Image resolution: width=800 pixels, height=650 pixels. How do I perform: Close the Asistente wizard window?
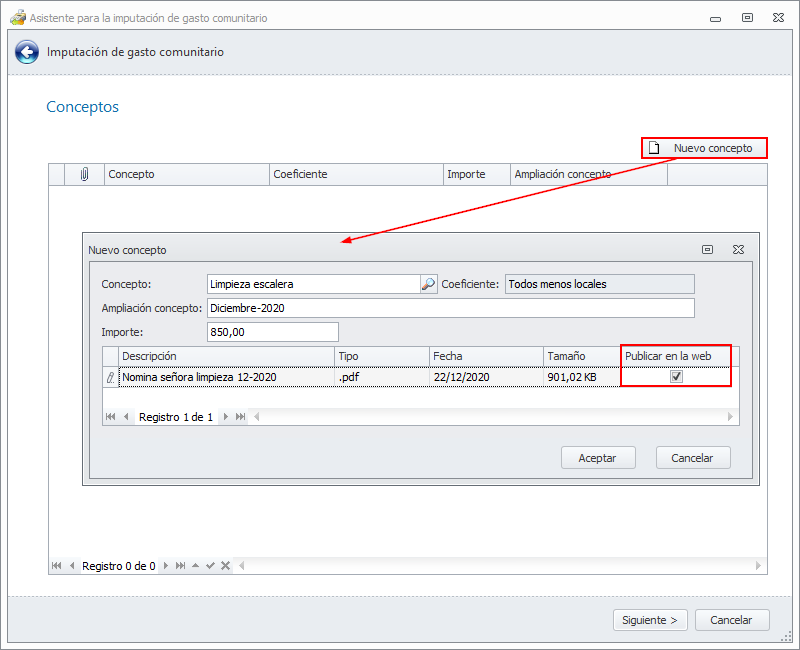pyautogui.click(x=779, y=18)
